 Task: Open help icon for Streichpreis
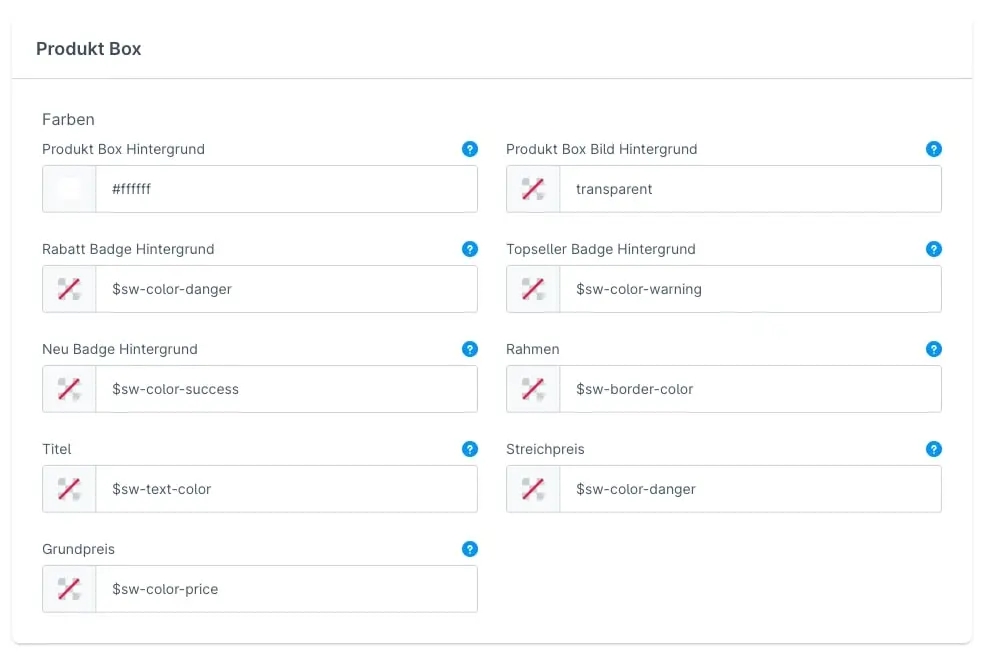[934, 449]
